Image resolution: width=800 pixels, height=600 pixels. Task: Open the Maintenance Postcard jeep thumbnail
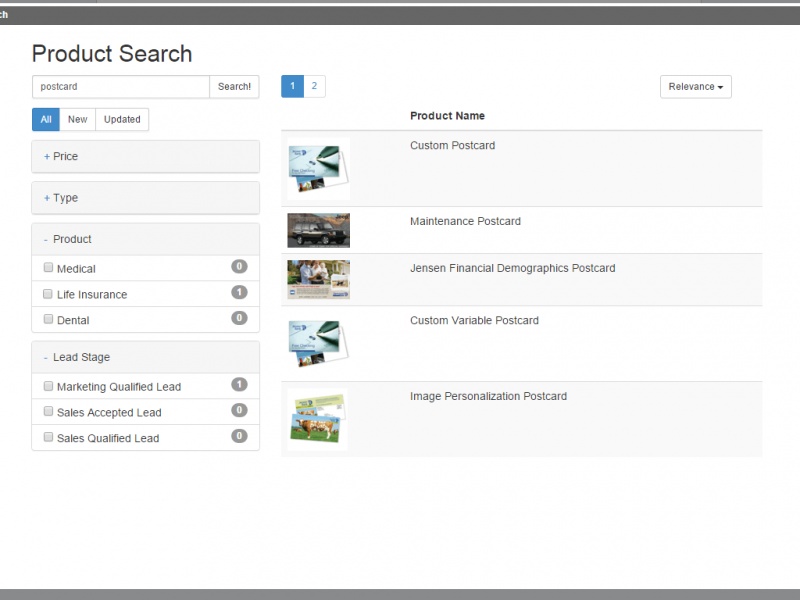coord(318,231)
